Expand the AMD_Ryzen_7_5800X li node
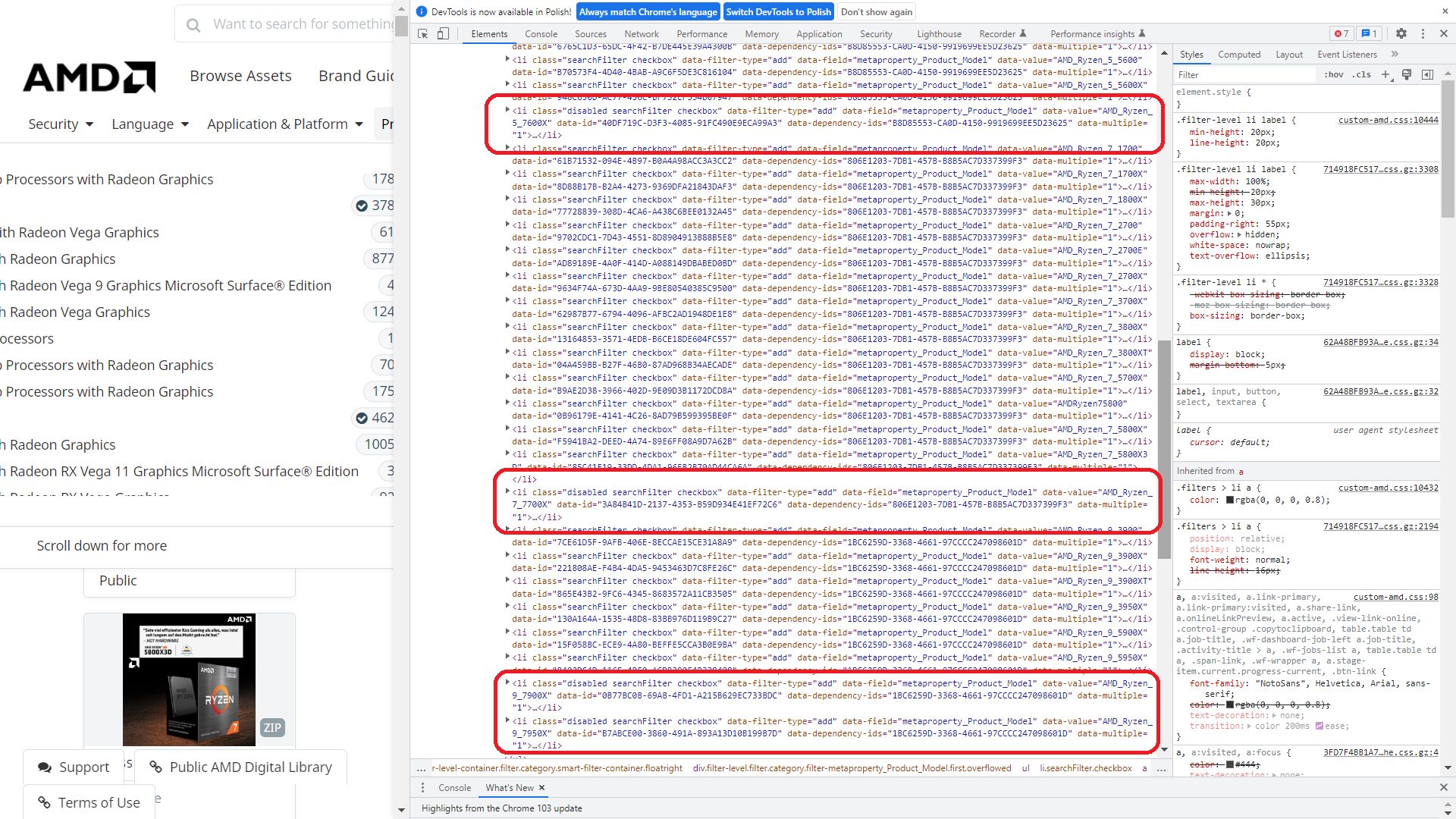Viewport: 1456px width, 819px height. (x=507, y=428)
